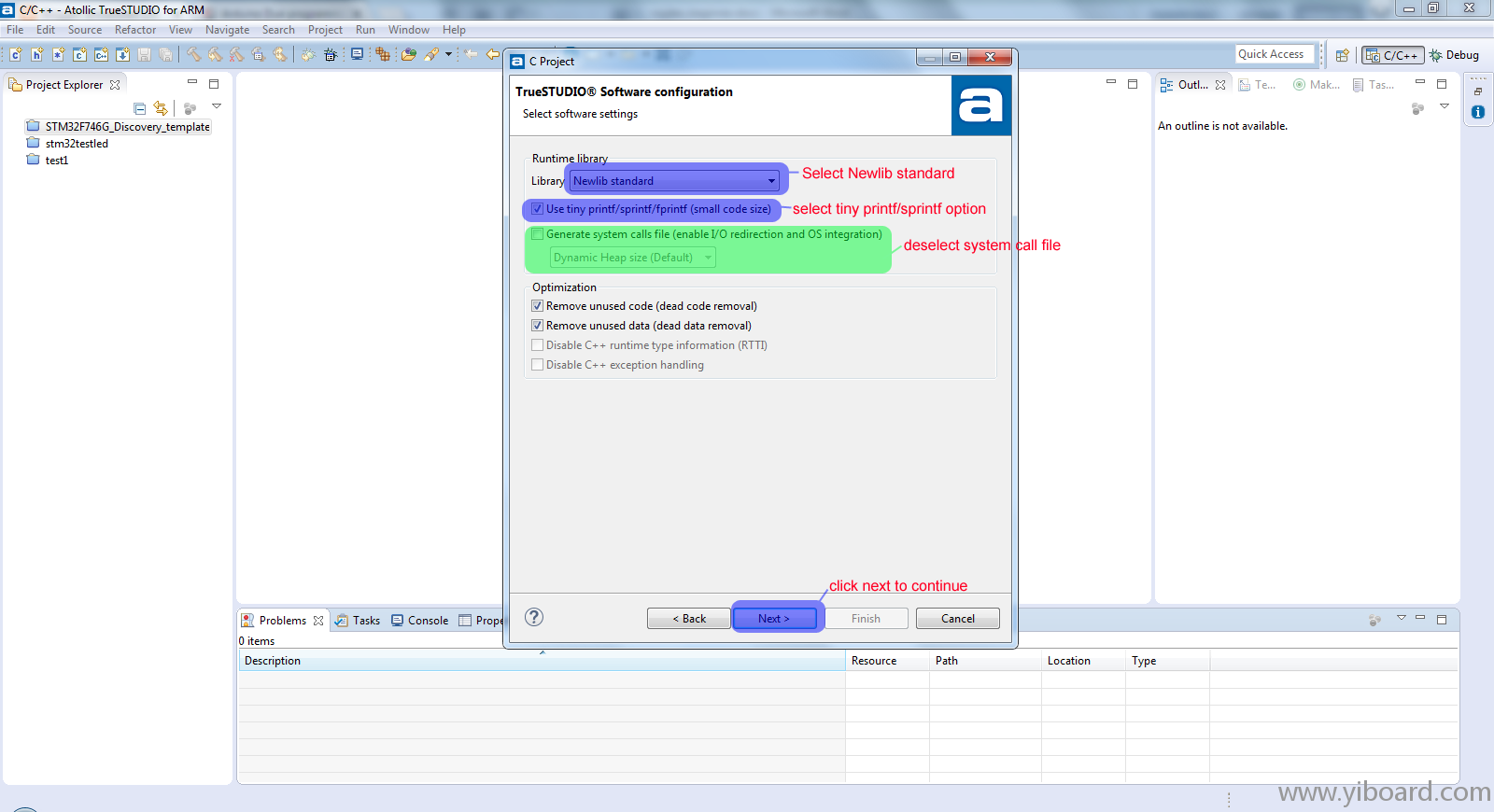Click the toolbar icon with down arrow and plus
Screen dimensions: 1494x812
pyautogui.click(x=122, y=54)
